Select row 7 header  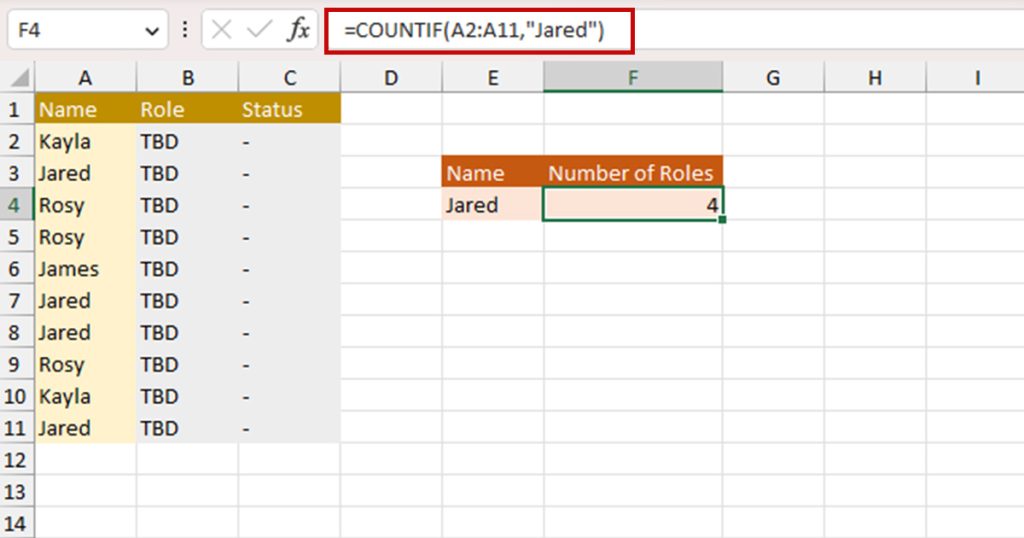[16, 300]
